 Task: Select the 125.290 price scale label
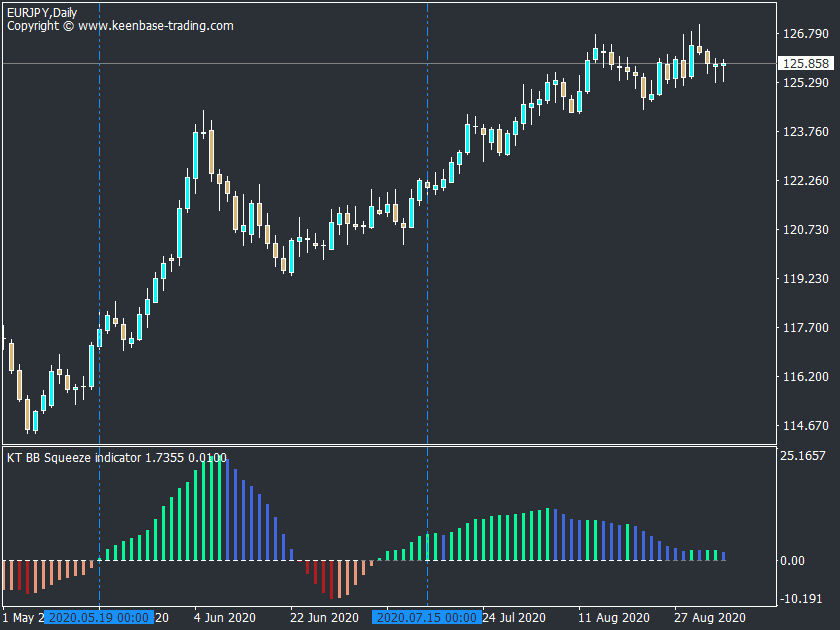tap(806, 82)
